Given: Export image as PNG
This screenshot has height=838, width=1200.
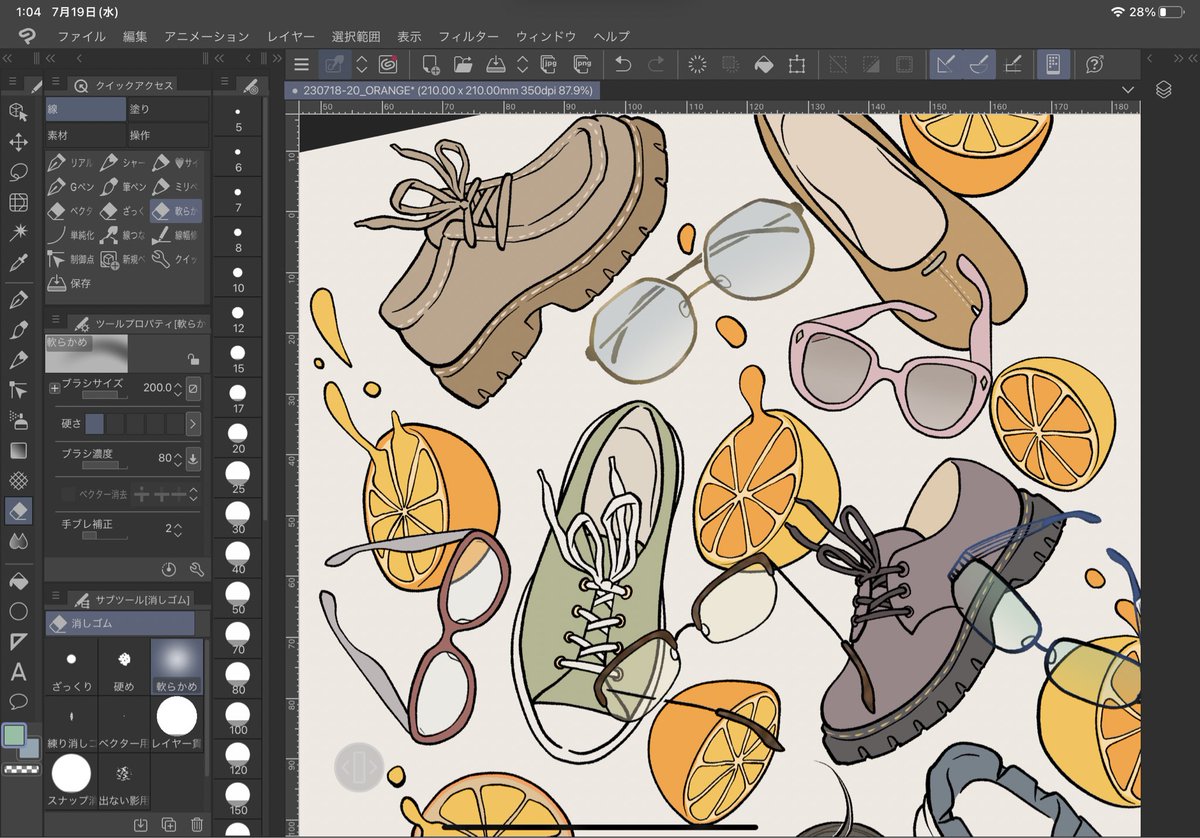Looking at the screenshot, I should pos(582,64).
